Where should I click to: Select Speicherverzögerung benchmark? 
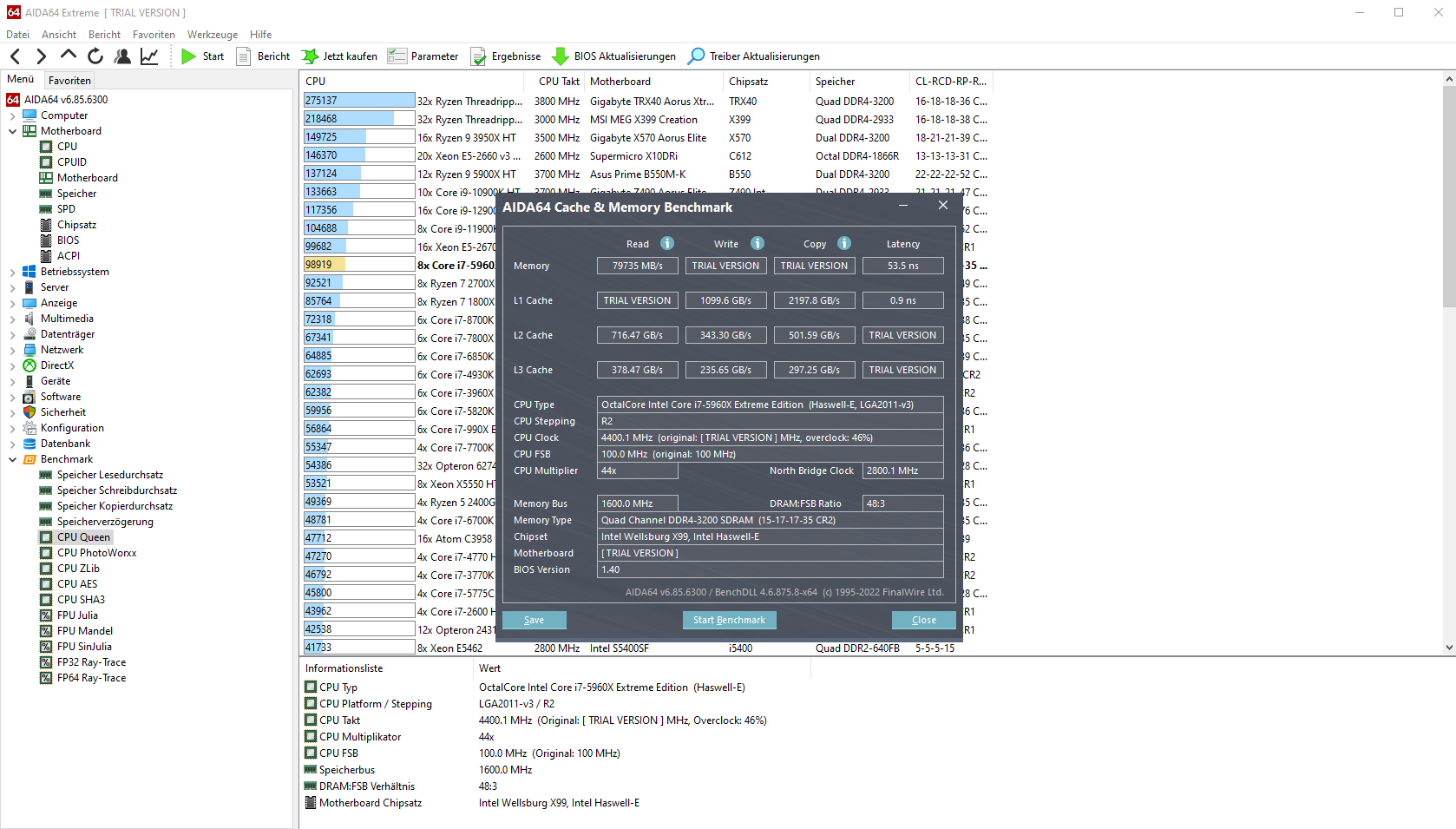[x=105, y=522]
